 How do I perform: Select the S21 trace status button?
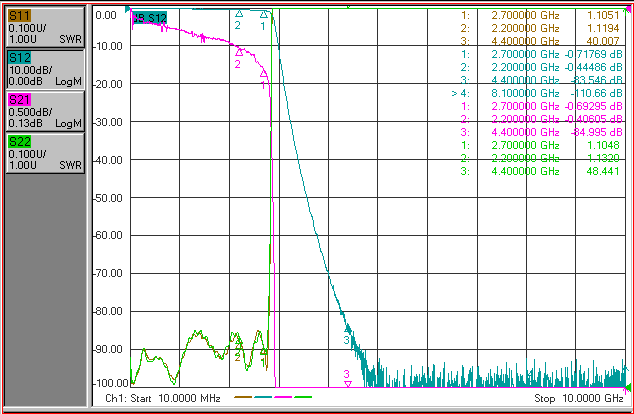pos(45,111)
